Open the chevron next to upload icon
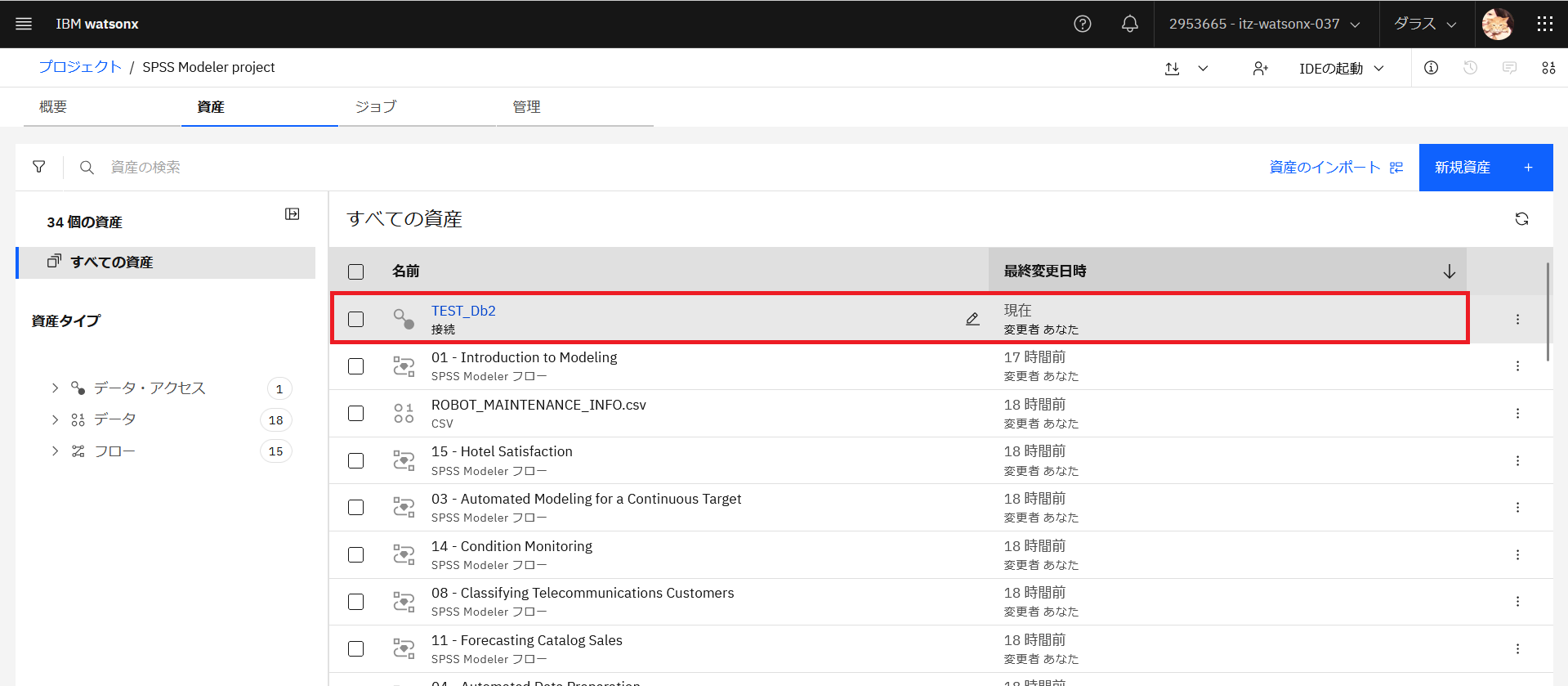 tap(1203, 69)
